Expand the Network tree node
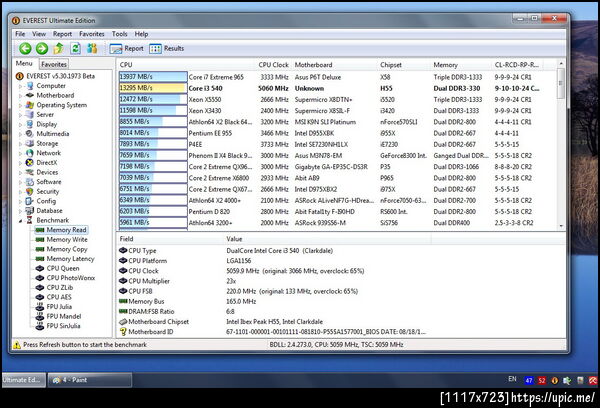 click(21, 153)
